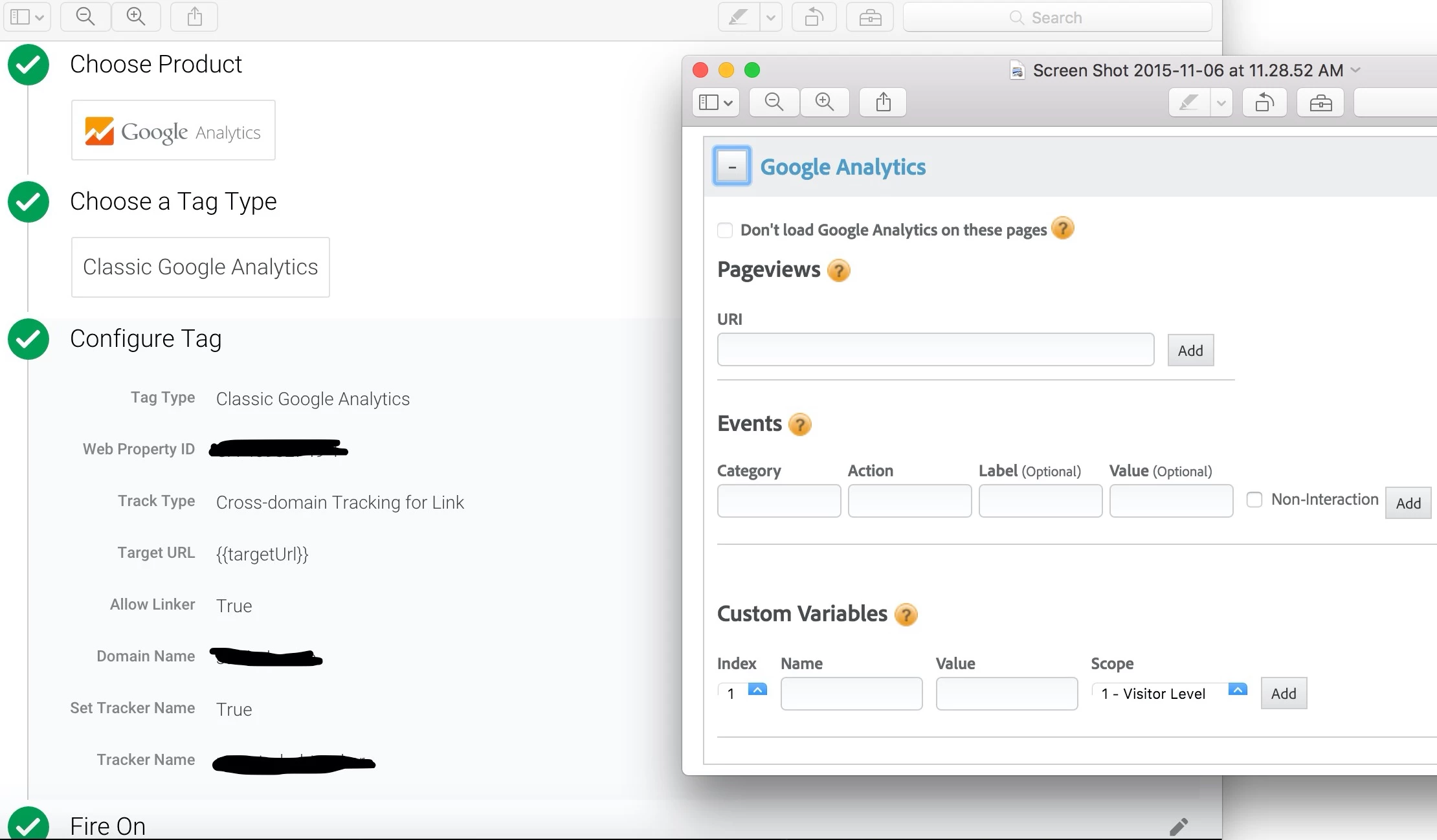Click help icon next to Pageviews
1437x840 pixels.
click(839, 271)
